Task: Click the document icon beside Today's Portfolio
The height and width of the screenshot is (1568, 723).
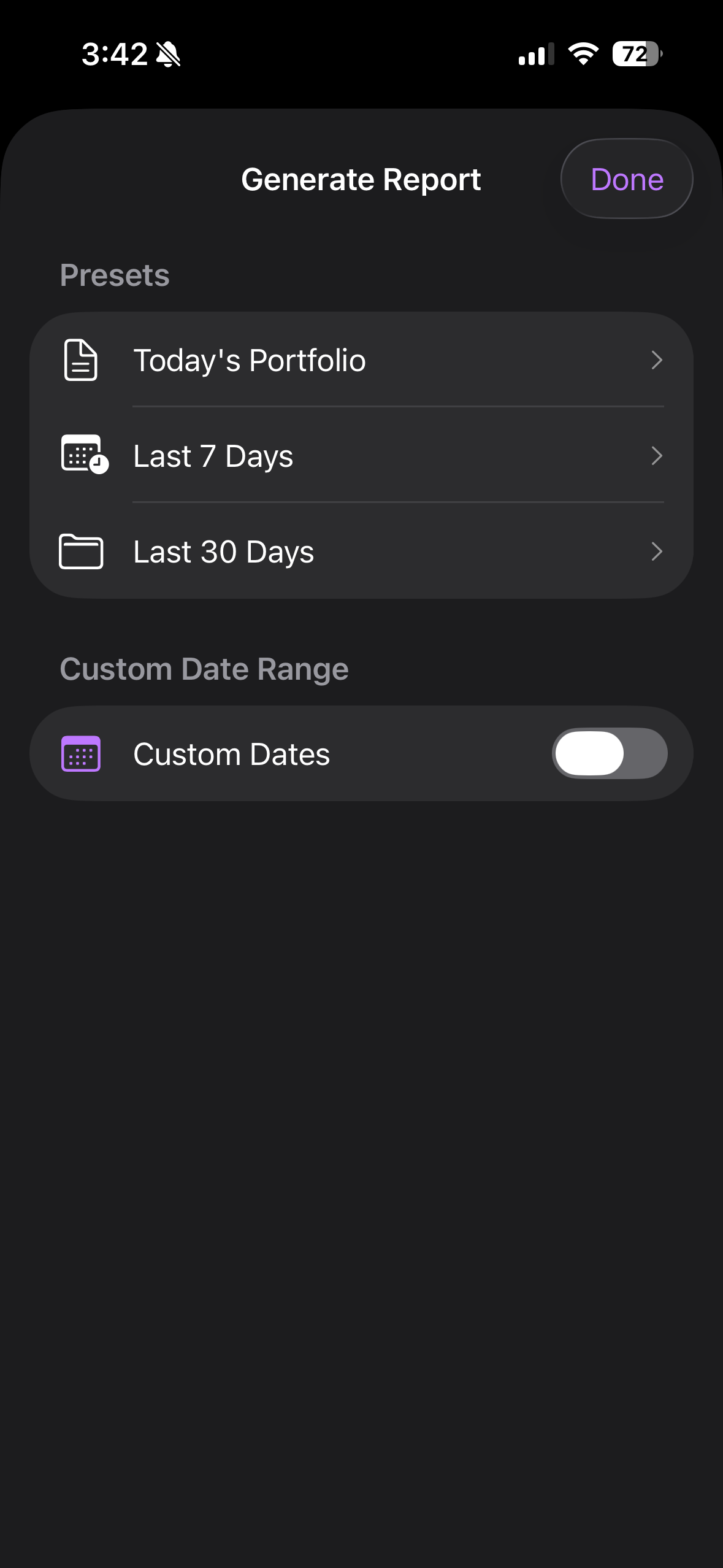Action: pyautogui.click(x=81, y=360)
